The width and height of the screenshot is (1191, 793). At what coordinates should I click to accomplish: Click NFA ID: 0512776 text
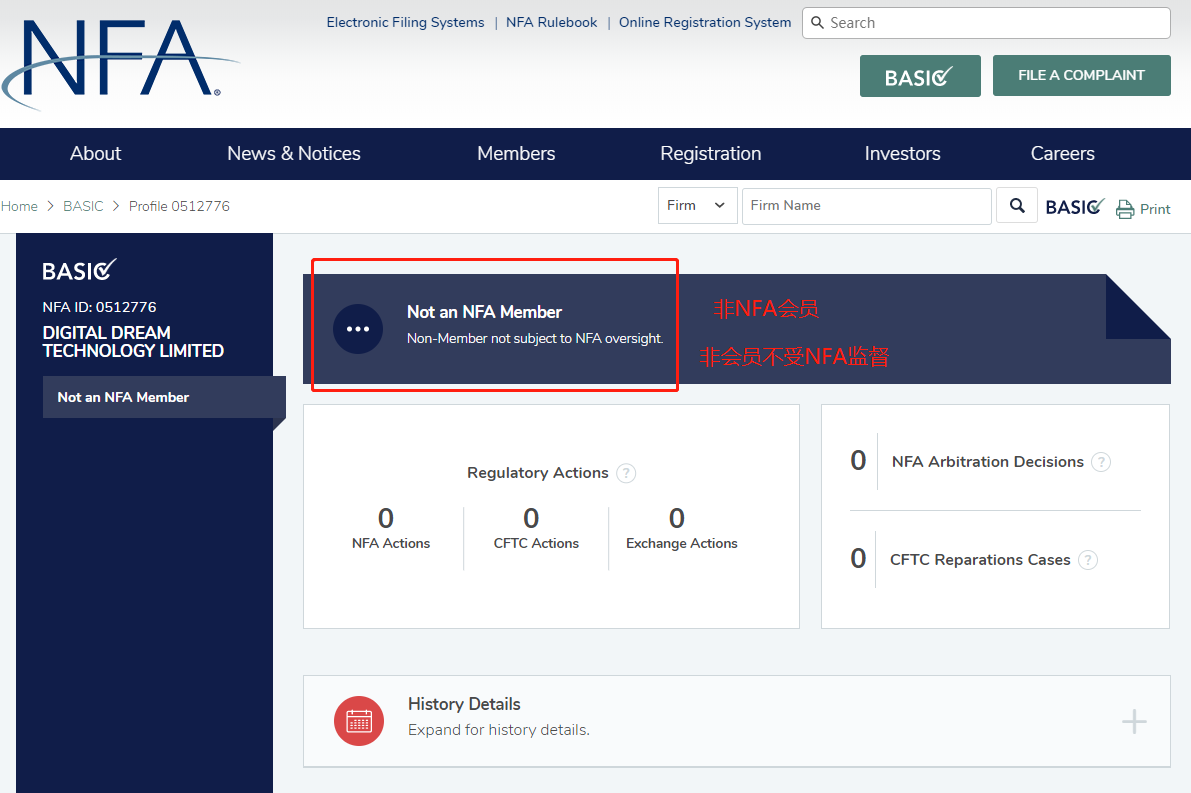pos(100,307)
